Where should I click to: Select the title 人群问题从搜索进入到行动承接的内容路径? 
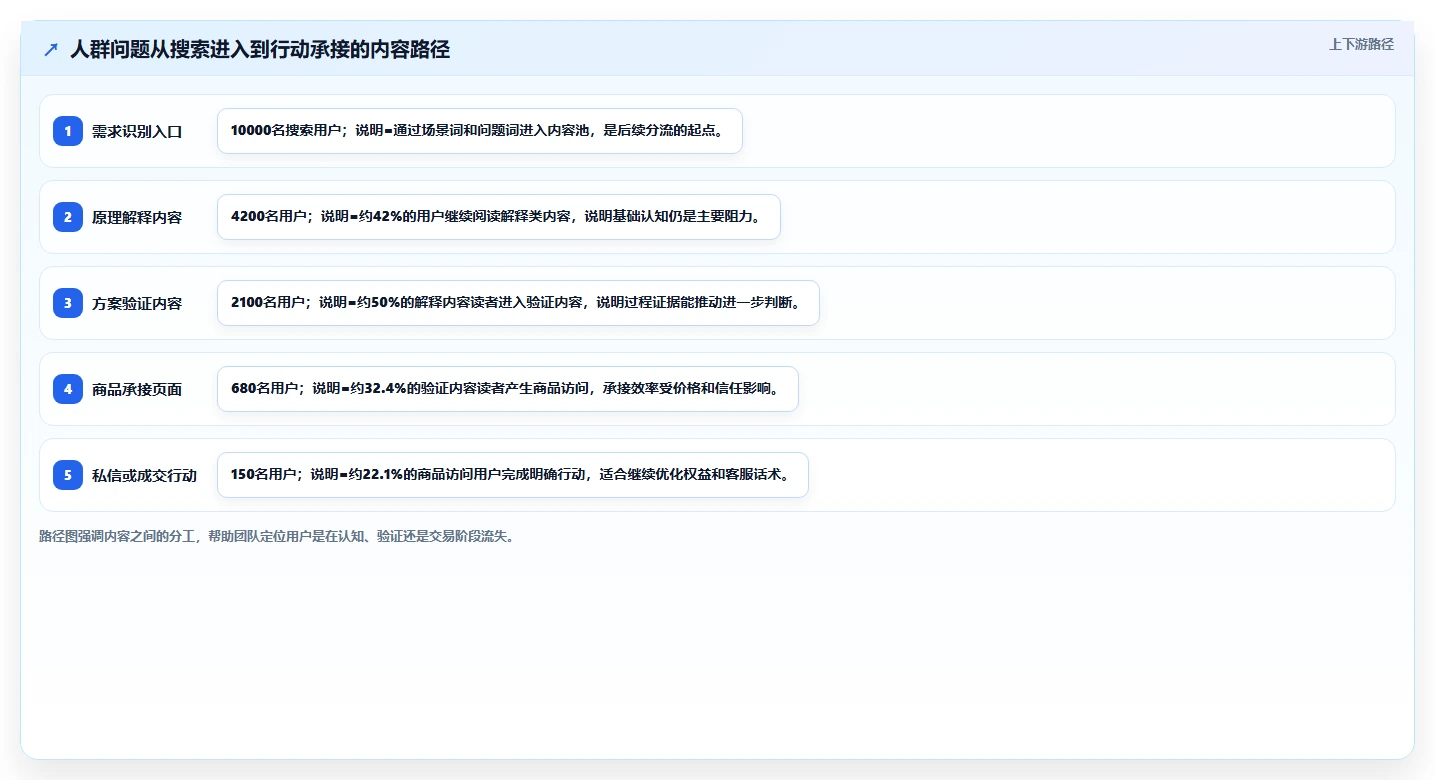tap(260, 49)
